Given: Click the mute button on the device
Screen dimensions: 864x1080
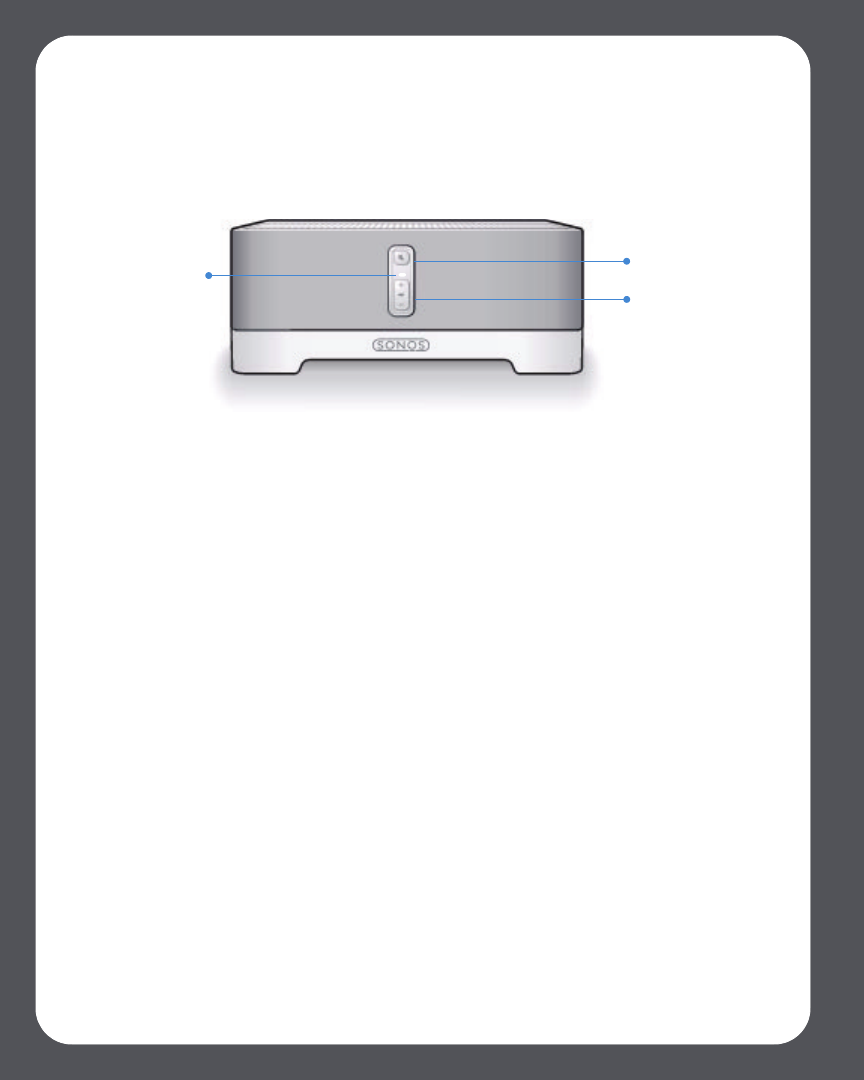Looking at the screenshot, I should [401, 258].
